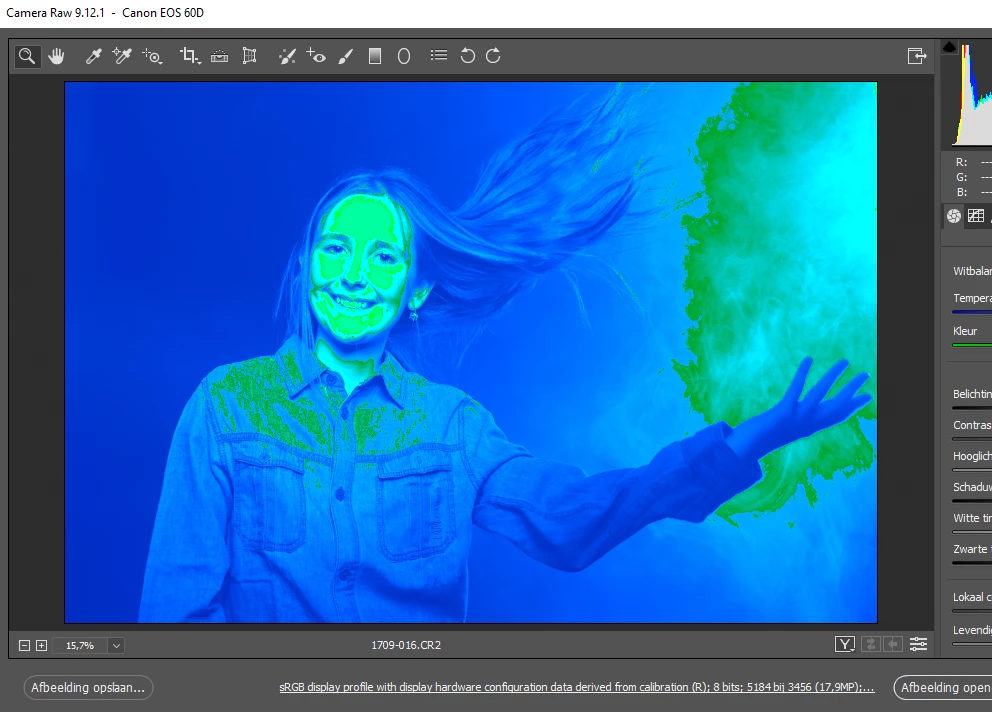Viewport: 992px width, 712px height.
Task: Click the 15,7% zoom level field
Action: pyautogui.click(x=80, y=646)
